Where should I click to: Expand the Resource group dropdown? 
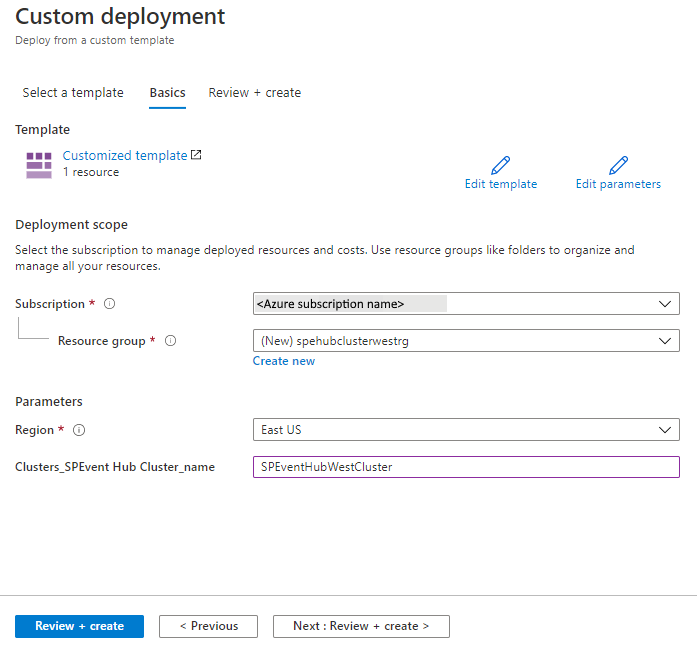click(x=466, y=341)
